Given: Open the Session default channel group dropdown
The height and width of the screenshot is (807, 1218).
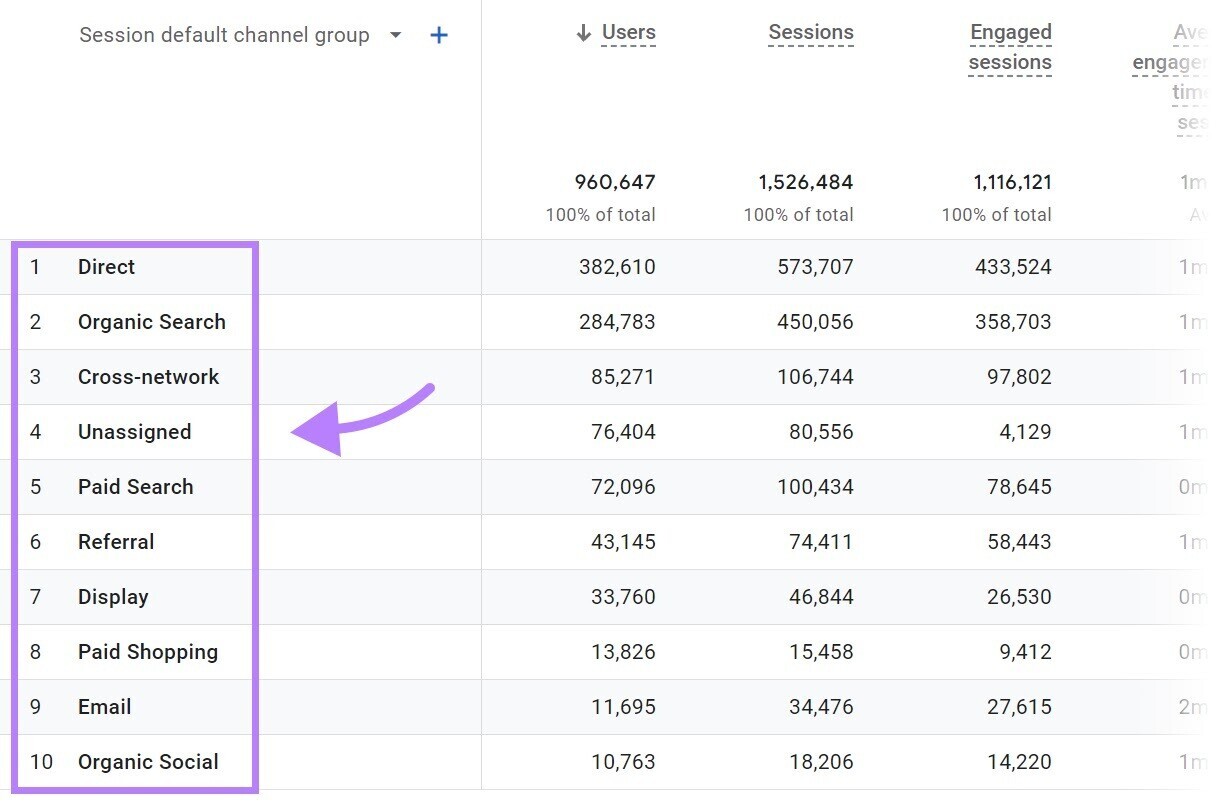Looking at the screenshot, I should tap(395, 34).
